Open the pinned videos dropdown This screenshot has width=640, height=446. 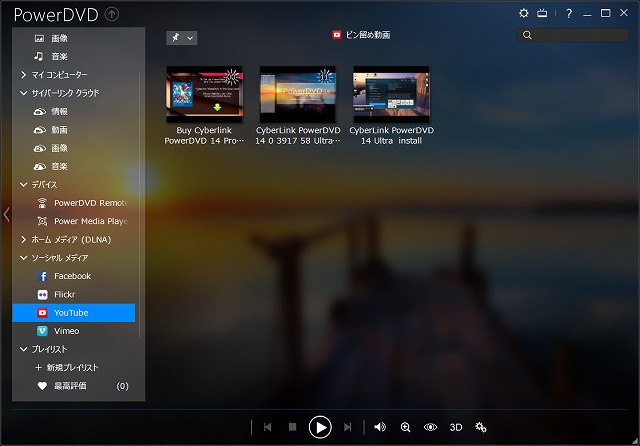point(182,38)
